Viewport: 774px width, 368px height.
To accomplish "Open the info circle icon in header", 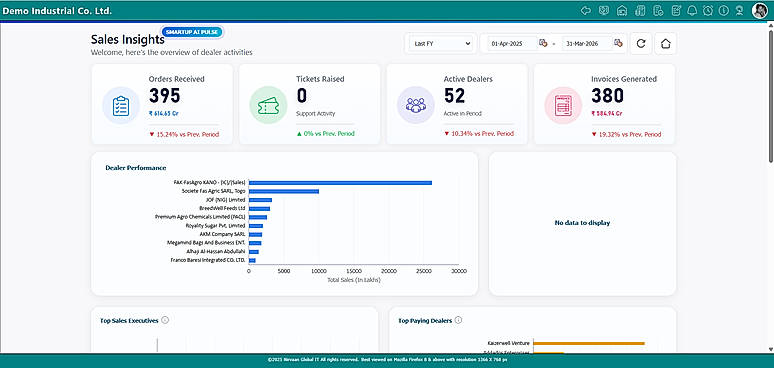I will (x=724, y=10).
